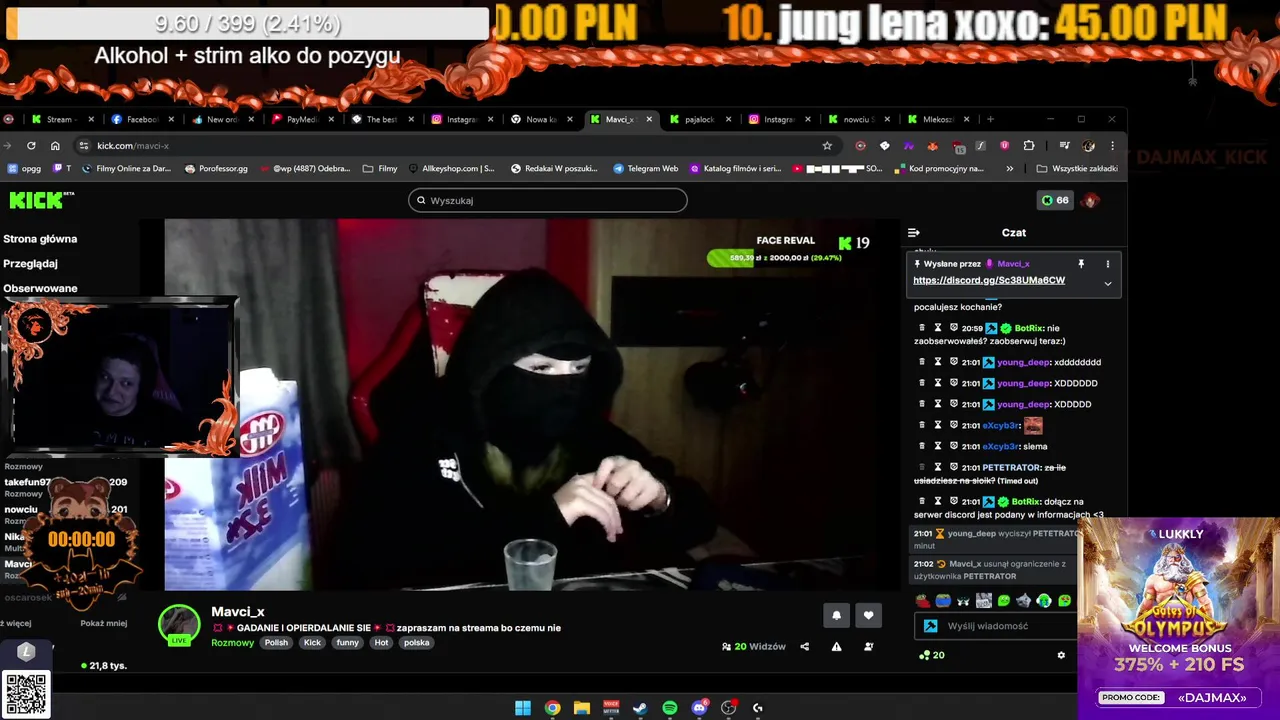Show more bookmarks with the overflow chevron
This screenshot has height=720, width=1280.
pyautogui.click(x=1010, y=169)
